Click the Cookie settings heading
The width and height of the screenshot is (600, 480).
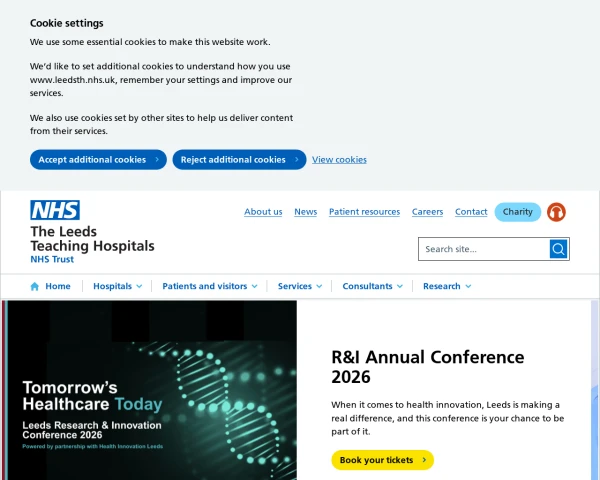point(67,23)
